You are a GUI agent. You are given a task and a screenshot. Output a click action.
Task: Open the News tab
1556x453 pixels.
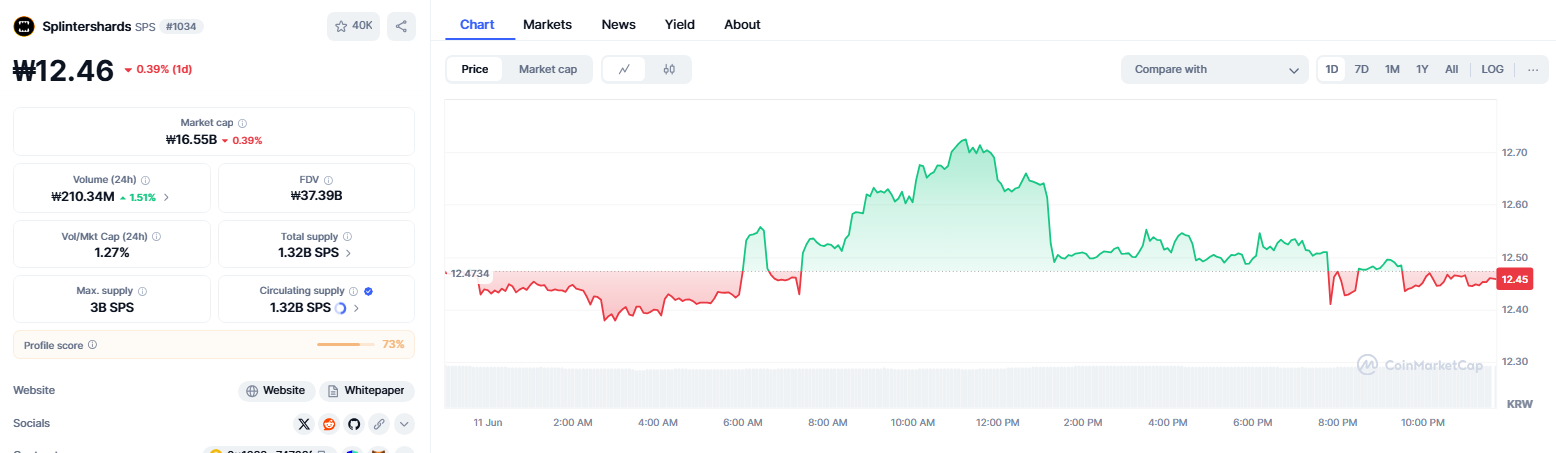click(618, 24)
